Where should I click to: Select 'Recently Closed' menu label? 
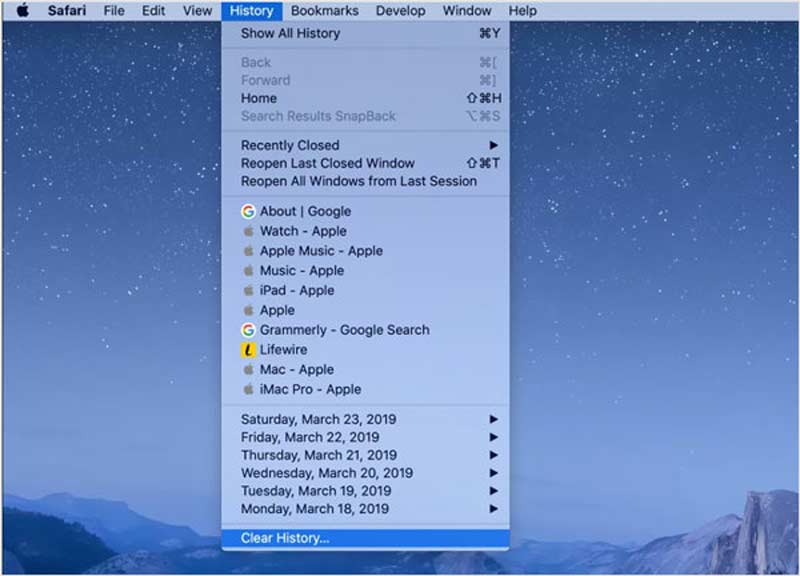[x=290, y=145]
